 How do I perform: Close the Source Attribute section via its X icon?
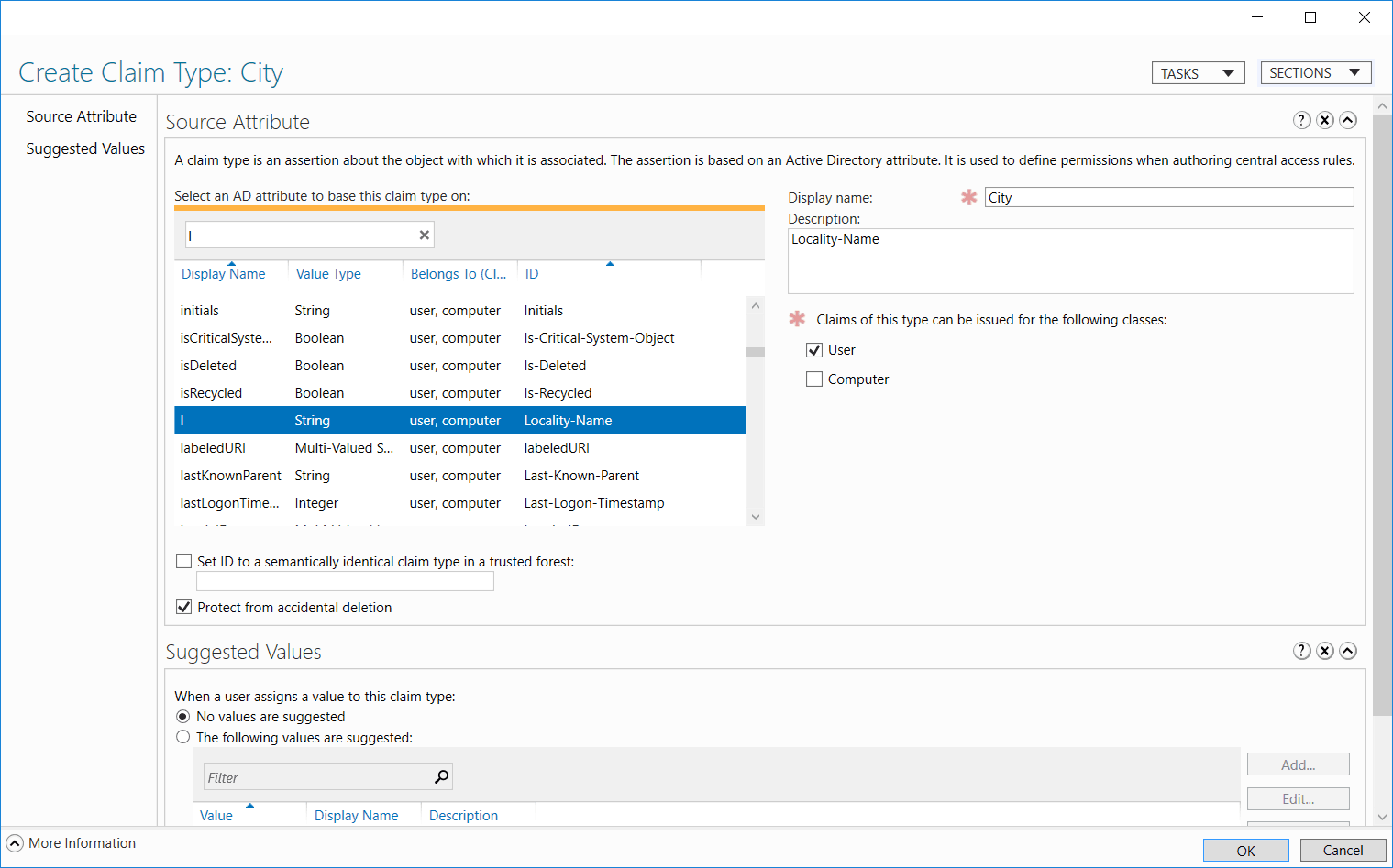click(x=1324, y=120)
